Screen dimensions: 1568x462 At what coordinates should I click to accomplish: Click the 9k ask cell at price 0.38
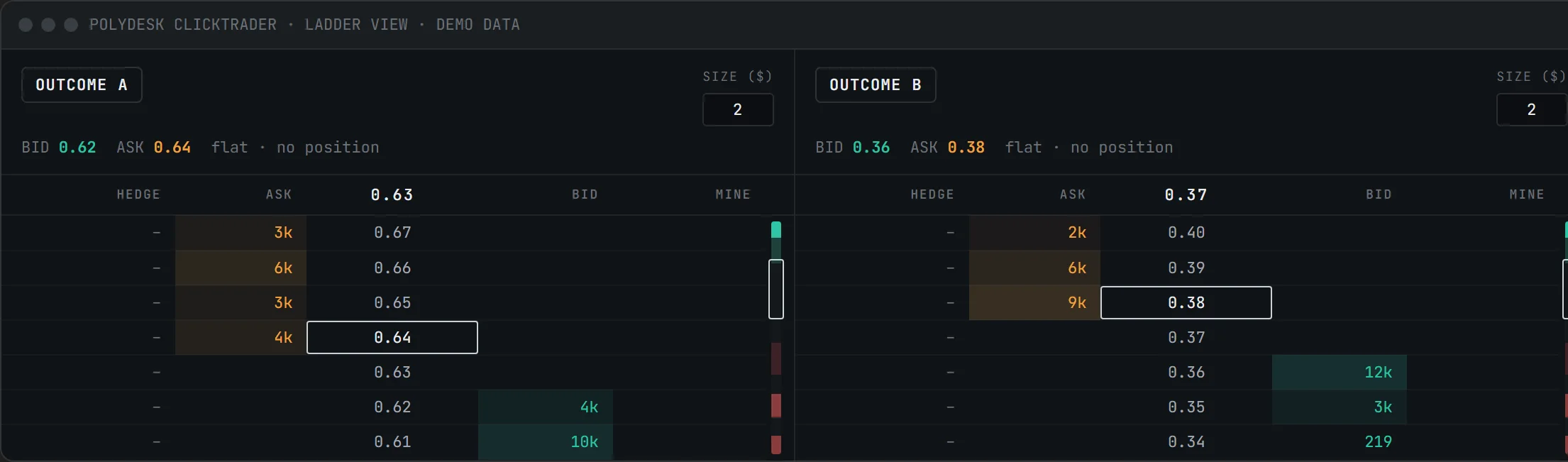(1035, 302)
